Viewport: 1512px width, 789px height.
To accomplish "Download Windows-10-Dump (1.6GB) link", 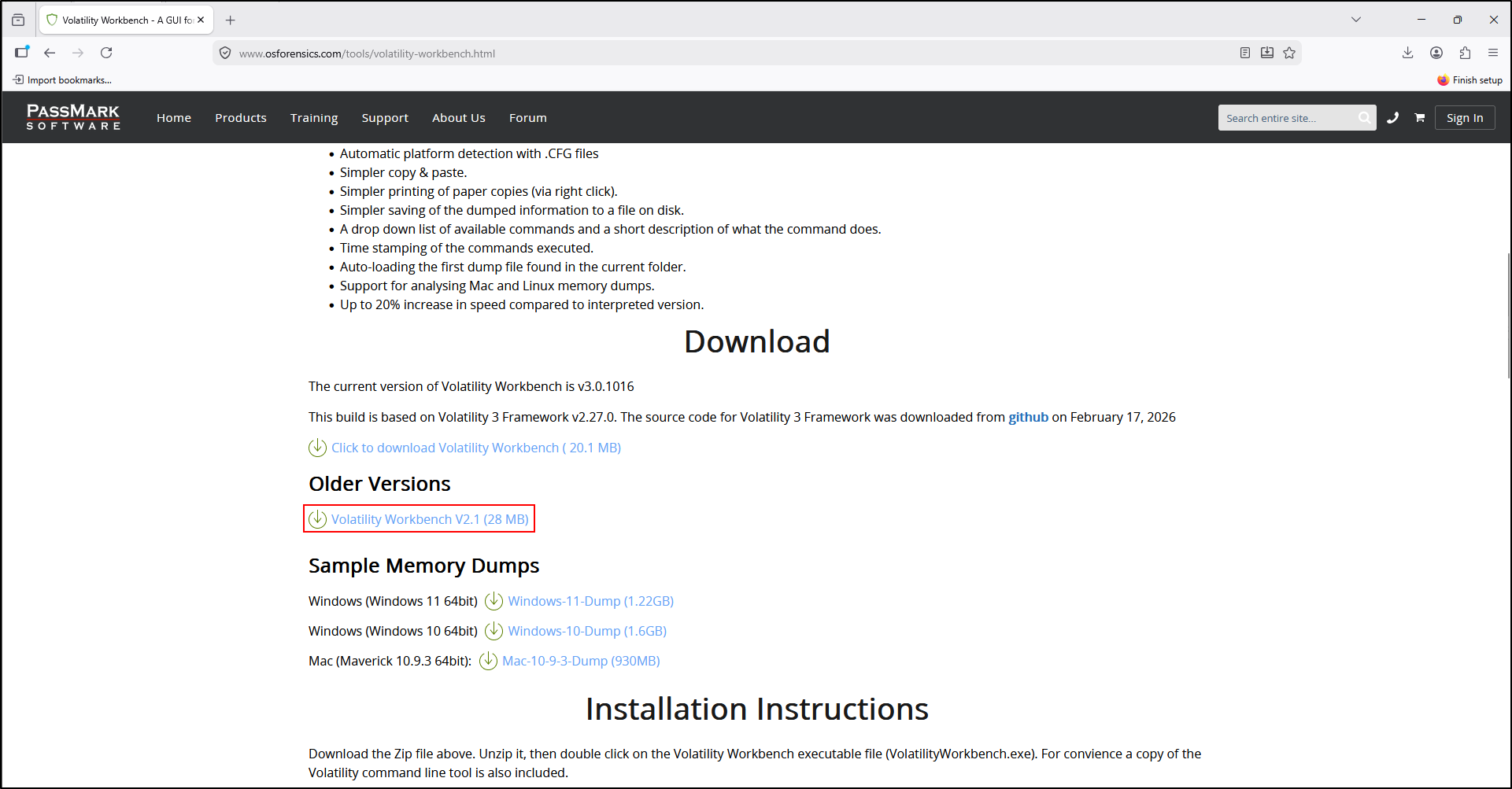I will pos(587,631).
